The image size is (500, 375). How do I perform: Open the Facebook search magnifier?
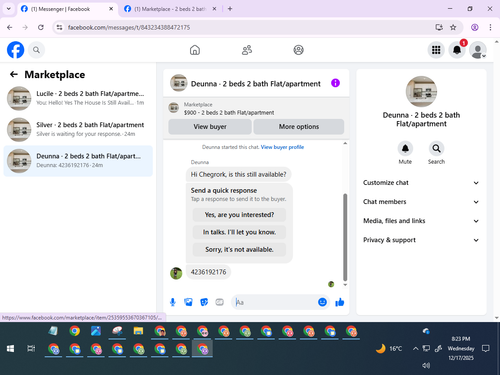(x=36, y=50)
